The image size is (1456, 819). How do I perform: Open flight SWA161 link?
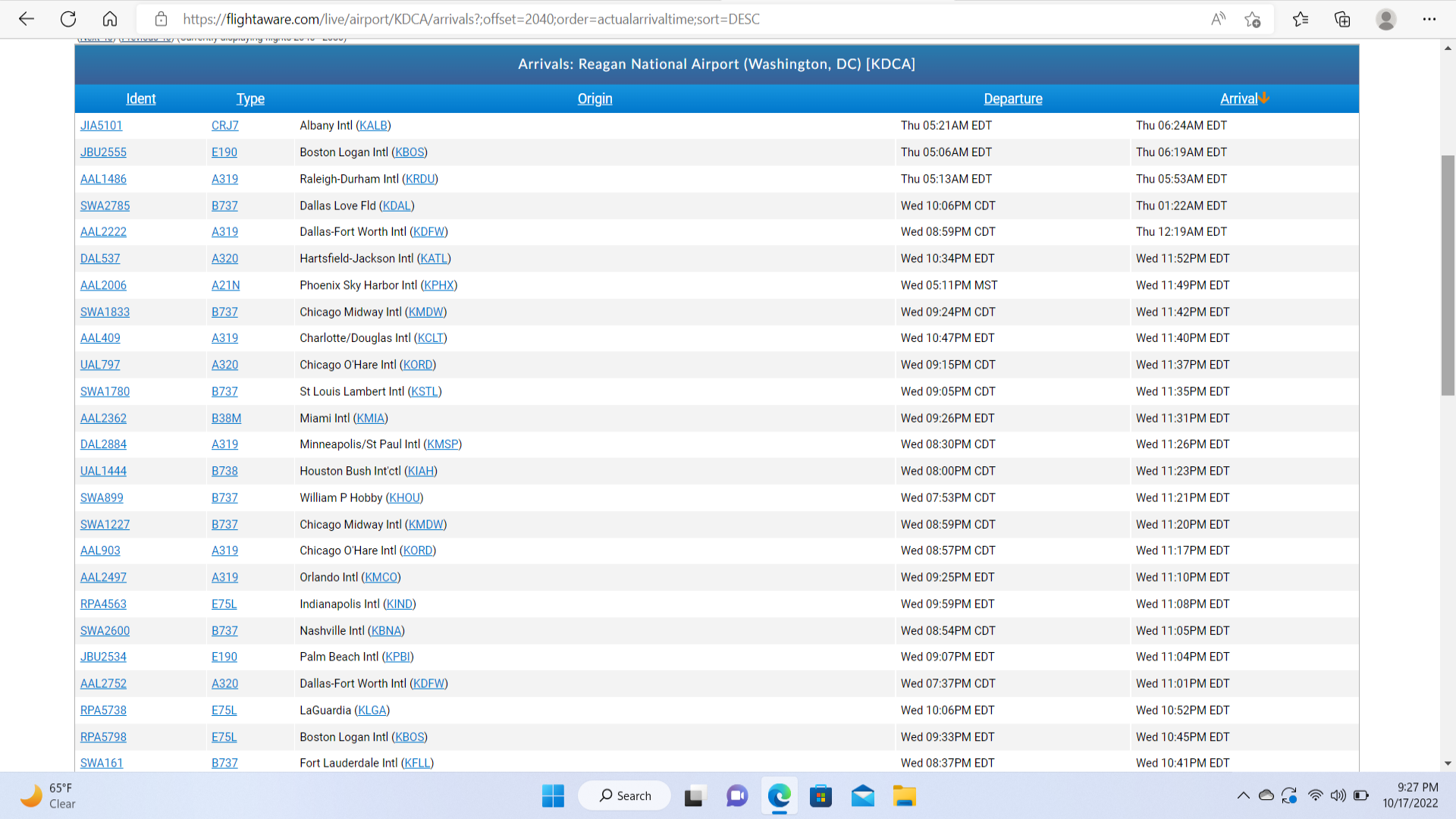[x=102, y=763]
